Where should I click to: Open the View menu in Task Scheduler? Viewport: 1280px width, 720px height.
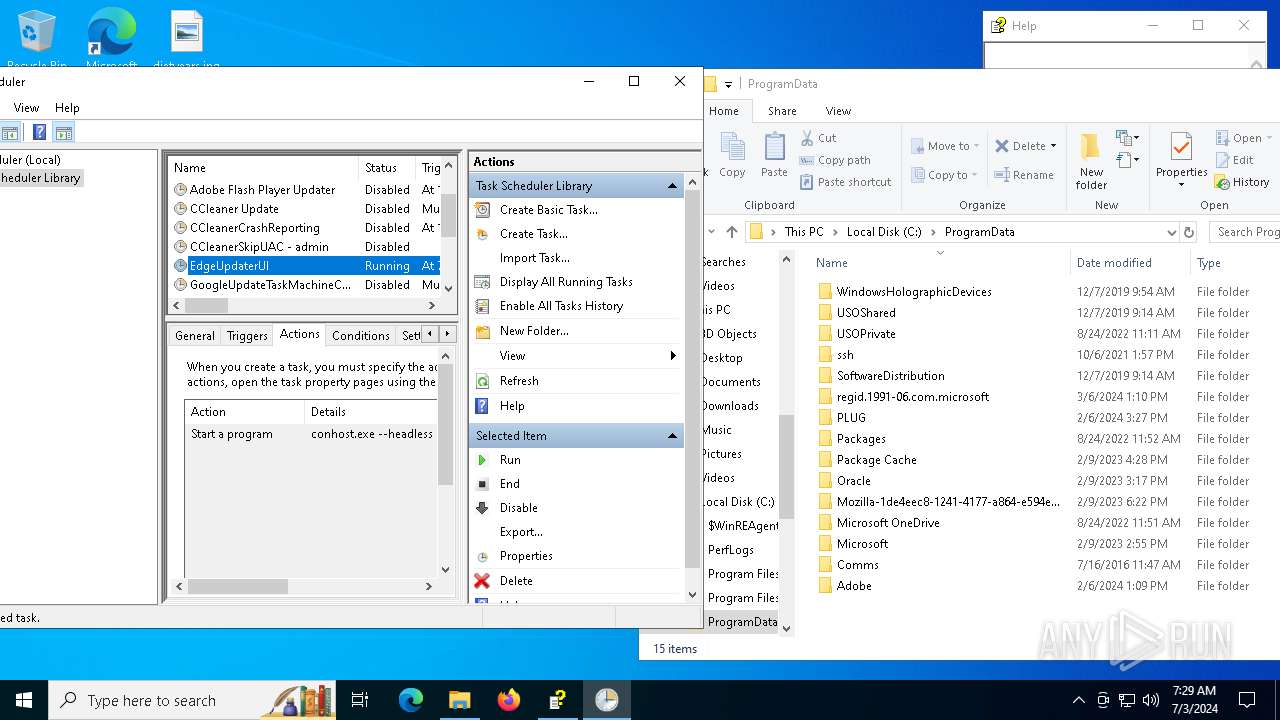(26, 108)
